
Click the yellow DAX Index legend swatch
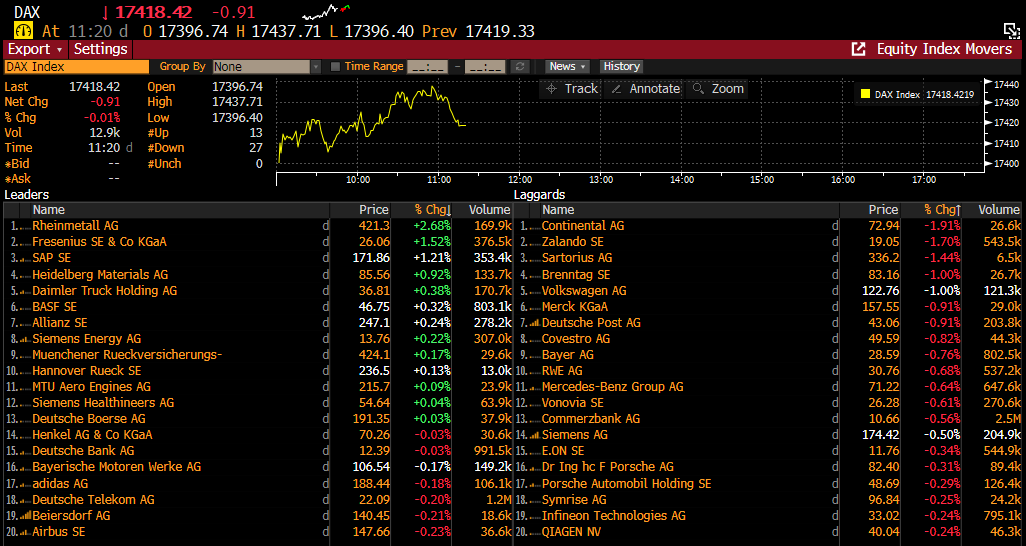click(865, 94)
